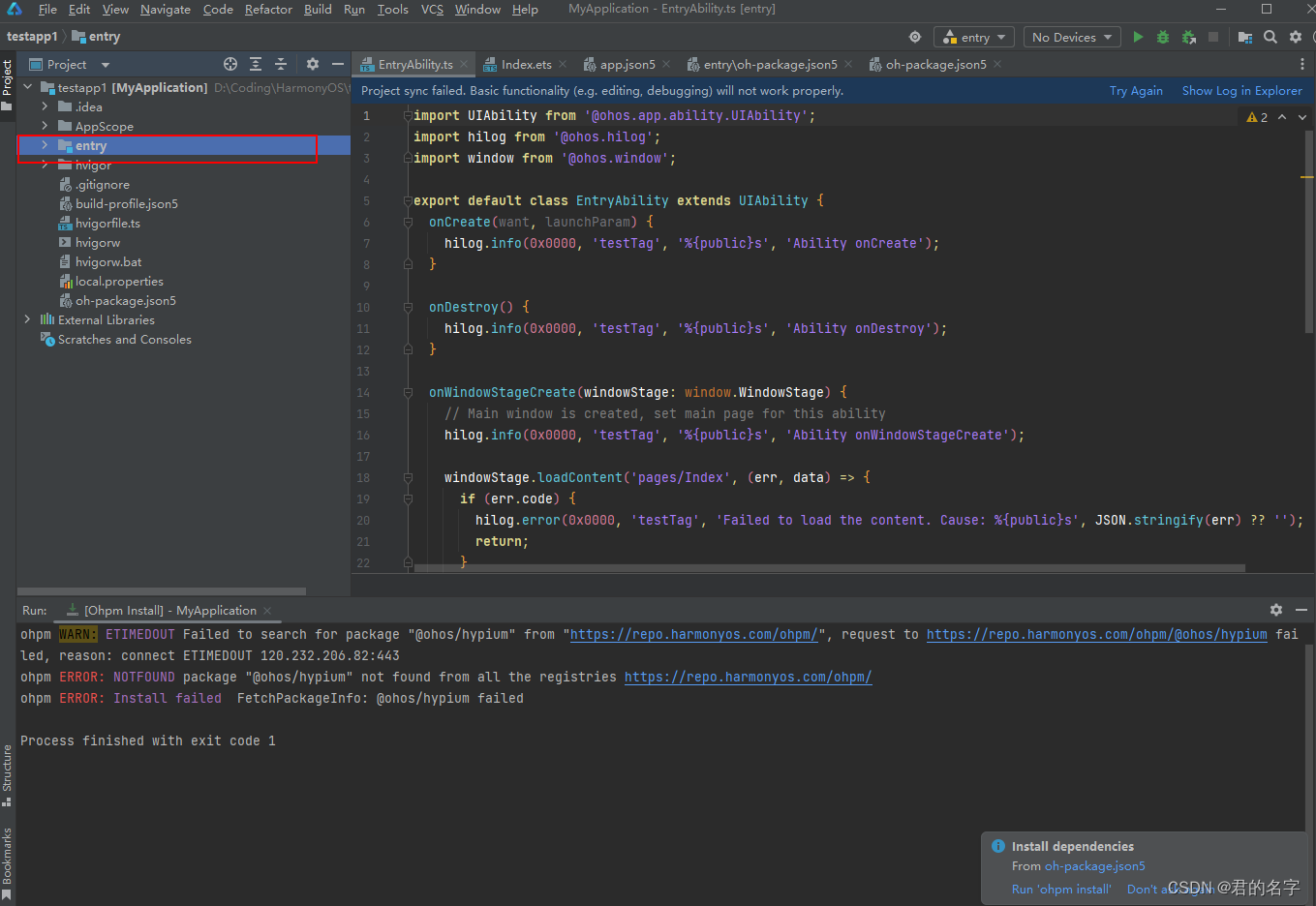Image resolution: width=1316 pixels, height=906 pixels.
Task: Fold the onCreate method in gutter
Action: tap(408, 222)
